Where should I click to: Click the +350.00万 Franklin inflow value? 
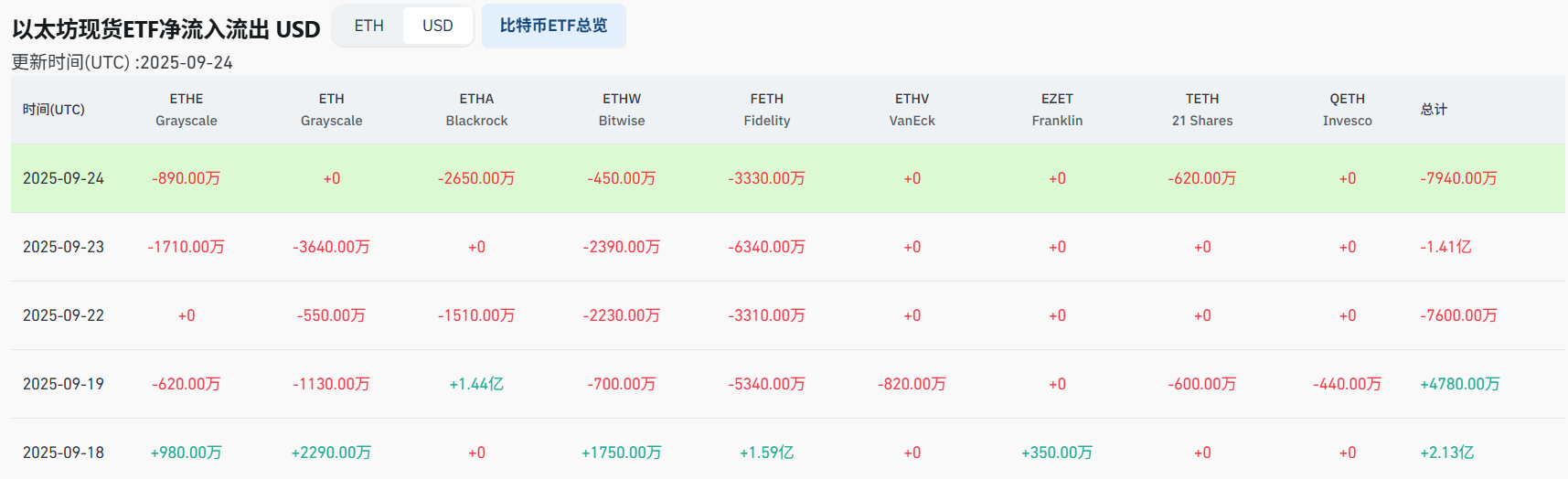pyautogui.click(x=1057, y=452)
